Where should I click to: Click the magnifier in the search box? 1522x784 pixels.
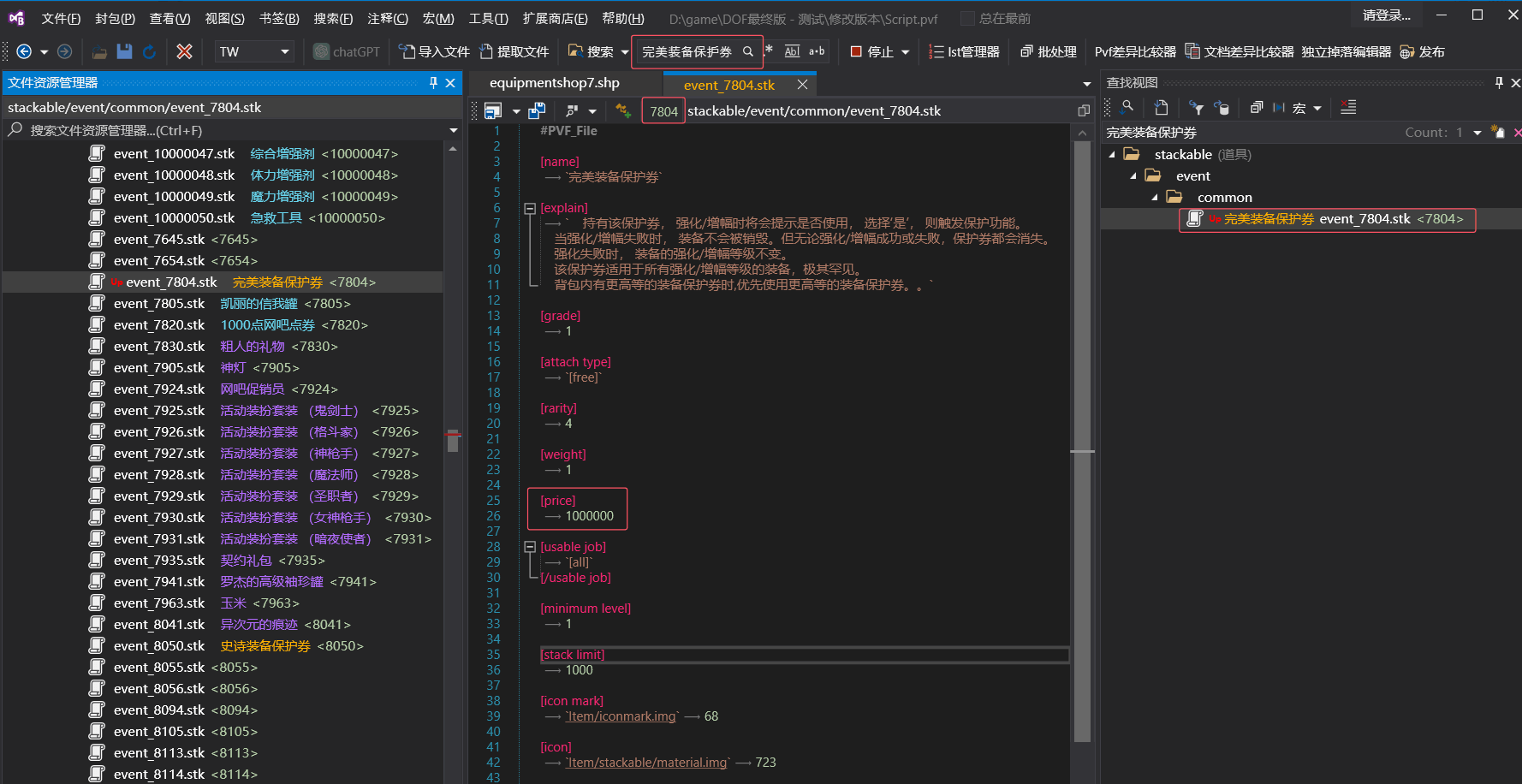point(748,51)
